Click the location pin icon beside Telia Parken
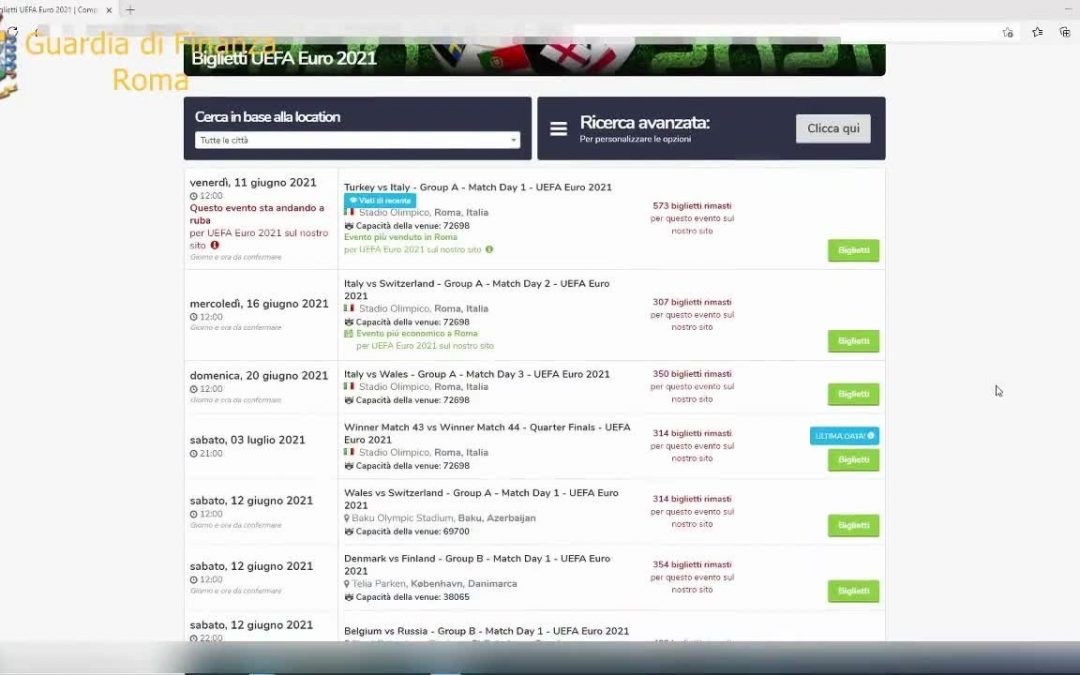Screen dimensions: 1080x675 coord(347,584)
